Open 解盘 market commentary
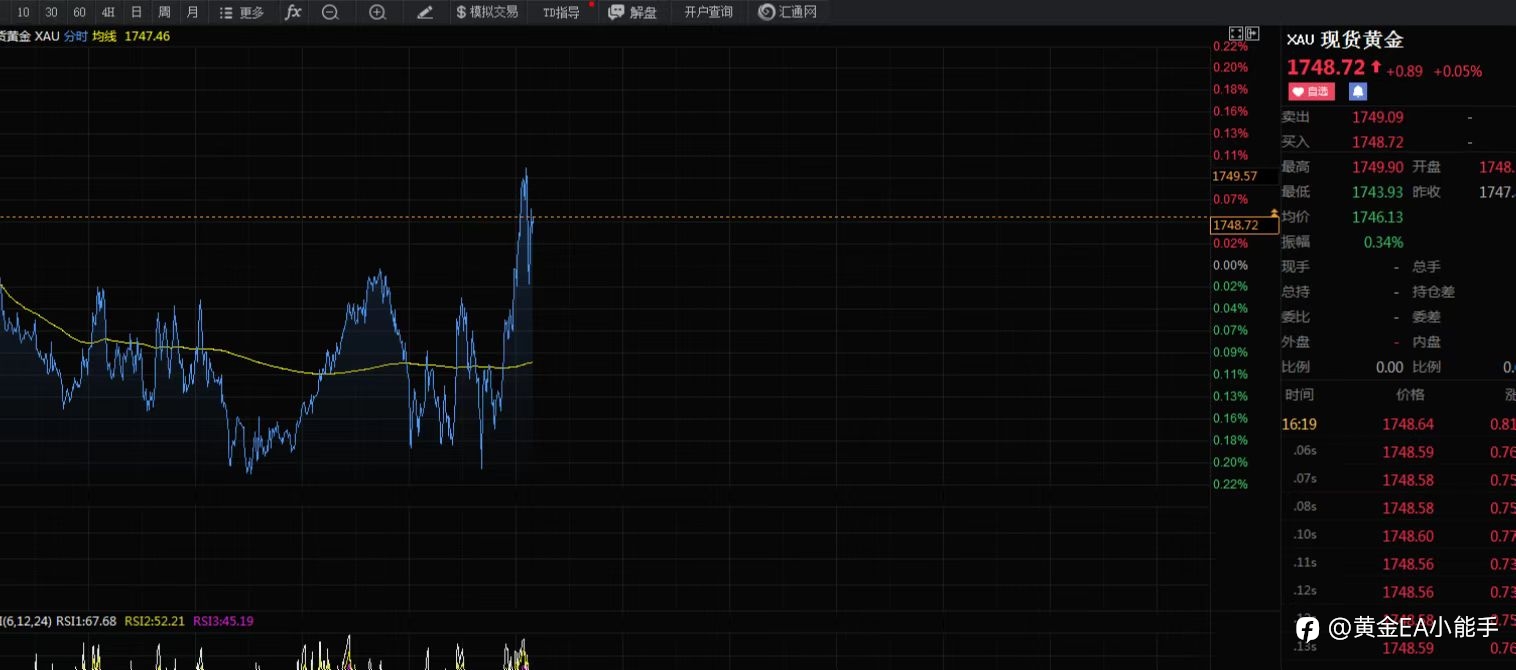Viewport: 1516px width, 670px height. click(x=633, y=12)
